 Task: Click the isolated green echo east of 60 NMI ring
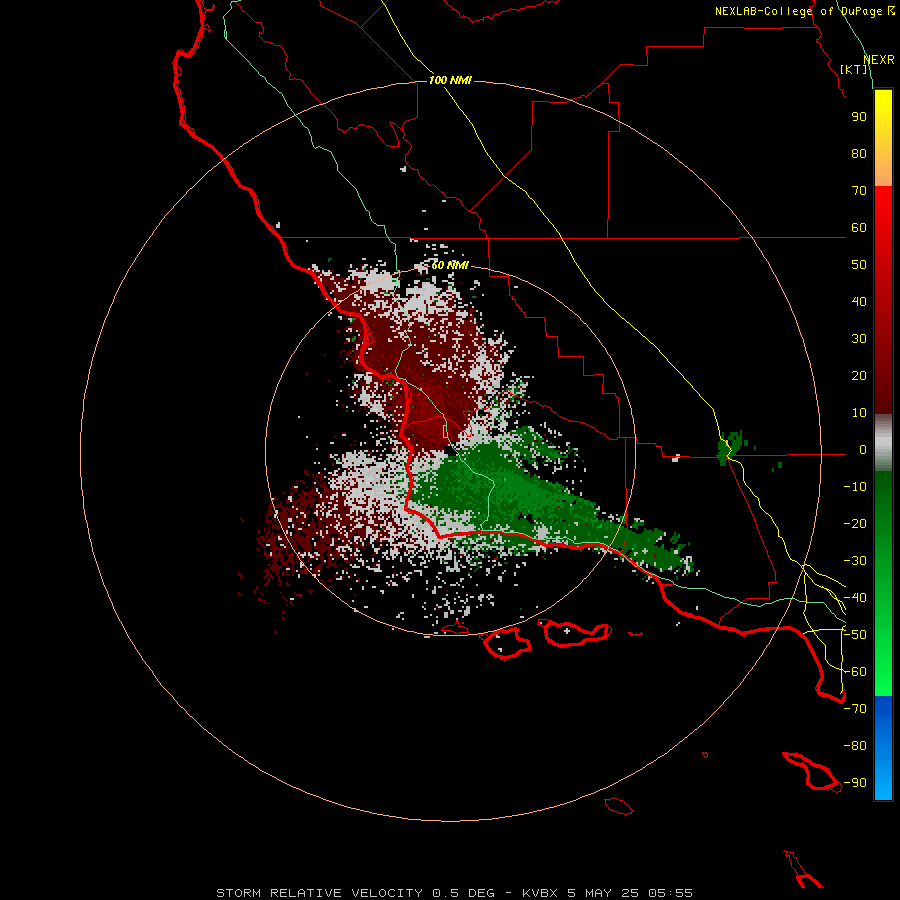[x=730, y=447]
